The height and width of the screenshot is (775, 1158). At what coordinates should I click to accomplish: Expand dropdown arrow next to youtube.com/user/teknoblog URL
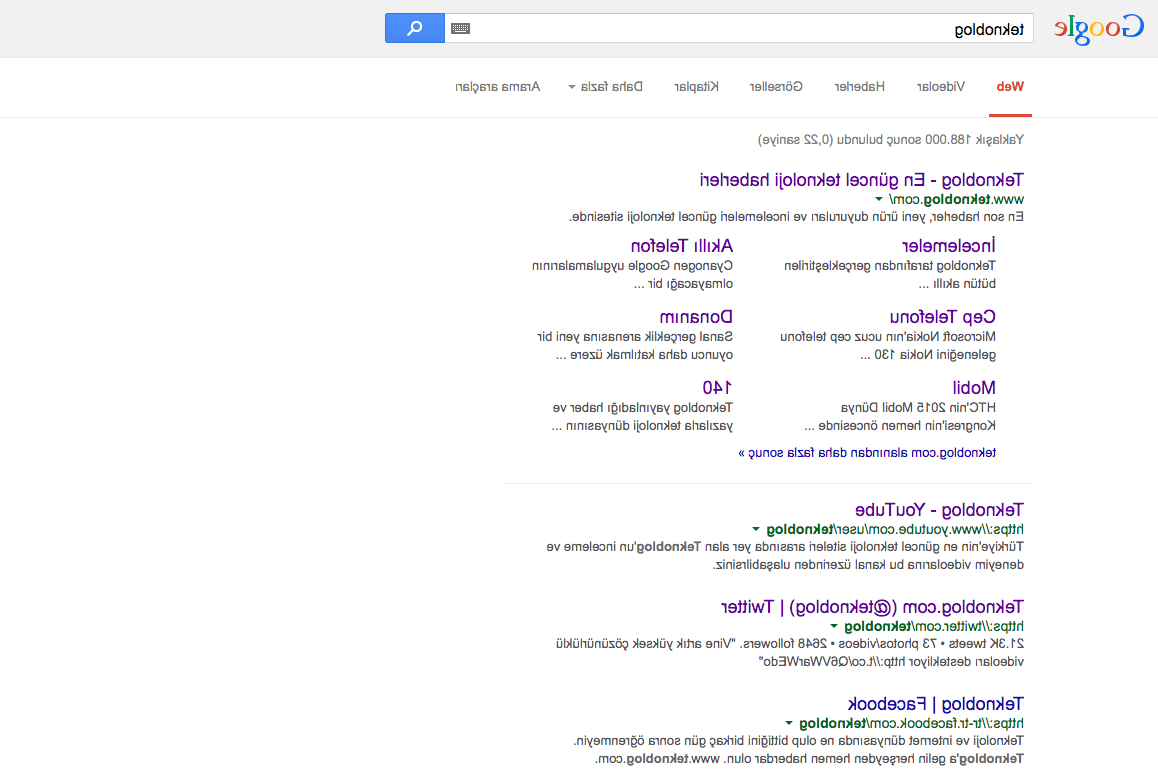pyautogui.click(x=756, y=529)
